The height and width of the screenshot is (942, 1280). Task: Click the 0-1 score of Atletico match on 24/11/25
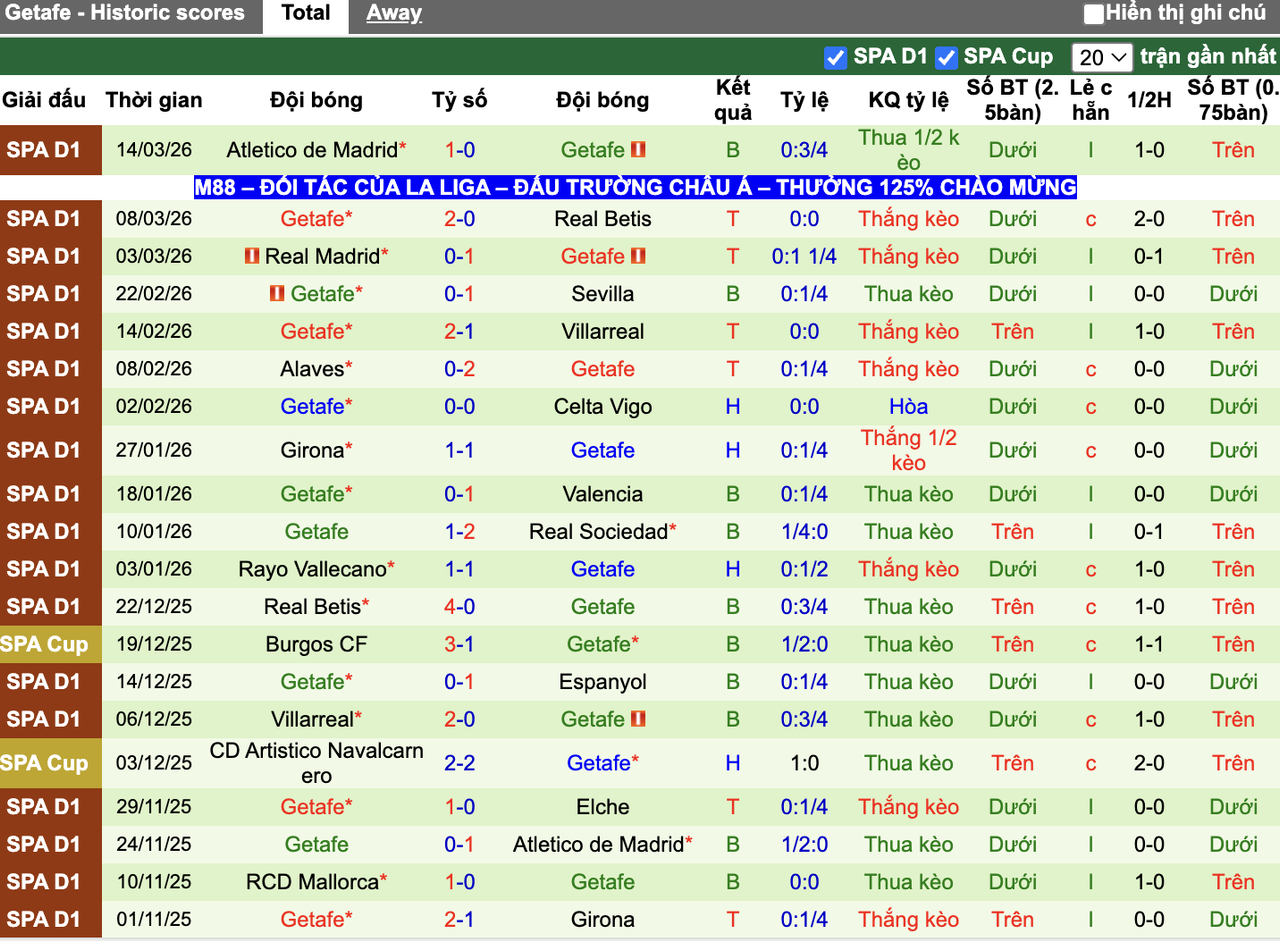pos(460,844)
